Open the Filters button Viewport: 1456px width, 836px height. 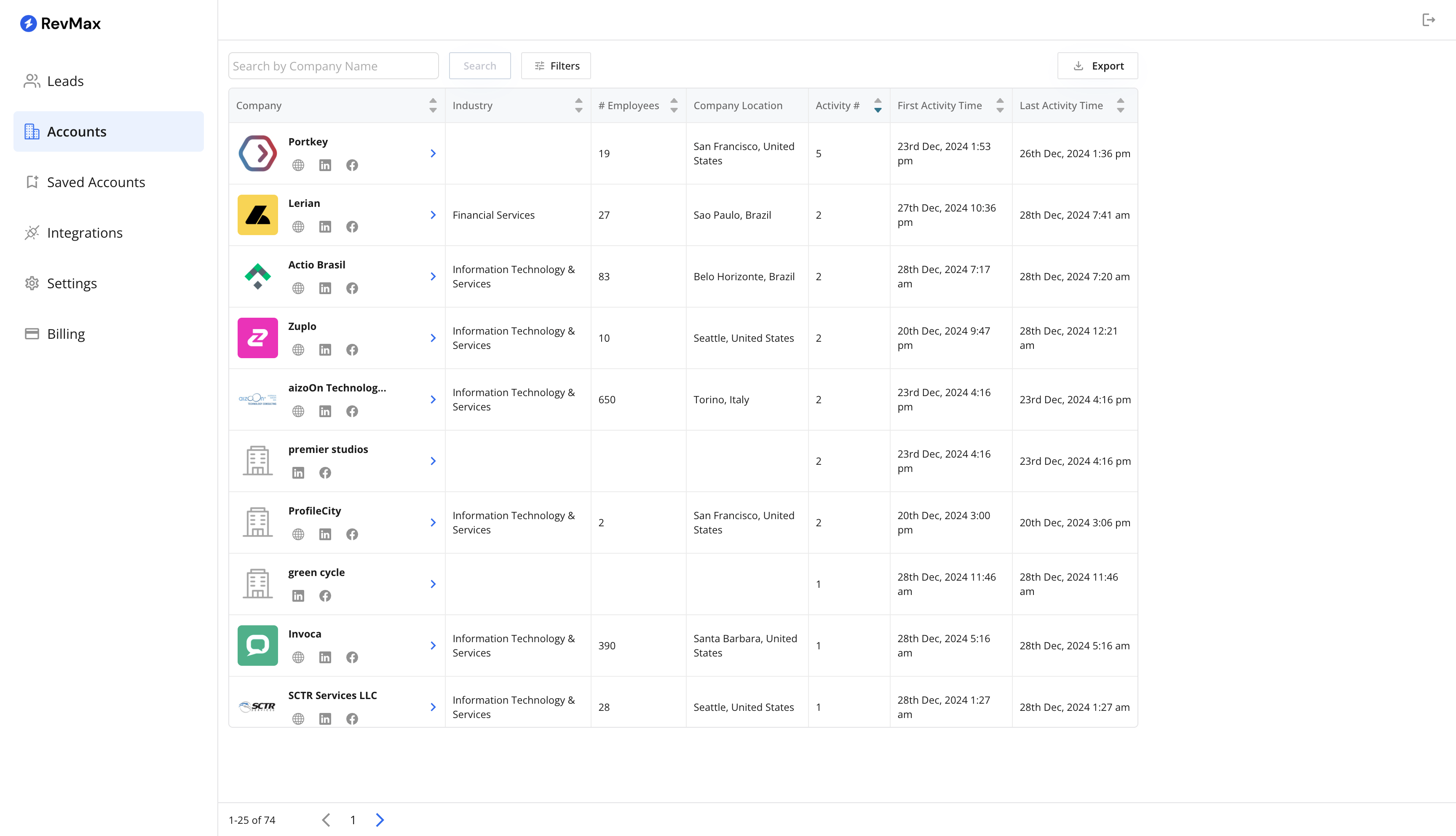[x=556, y=66]
